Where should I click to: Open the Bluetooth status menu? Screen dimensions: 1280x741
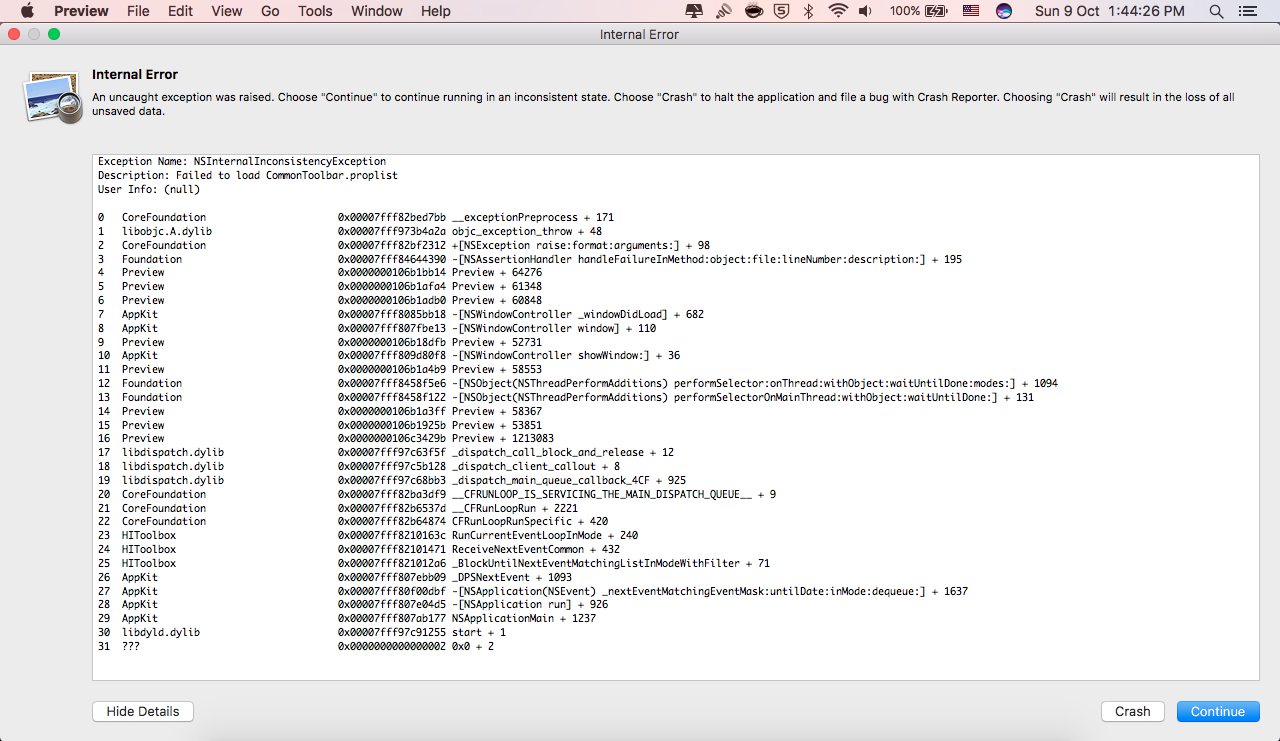(x=809, y=11)
